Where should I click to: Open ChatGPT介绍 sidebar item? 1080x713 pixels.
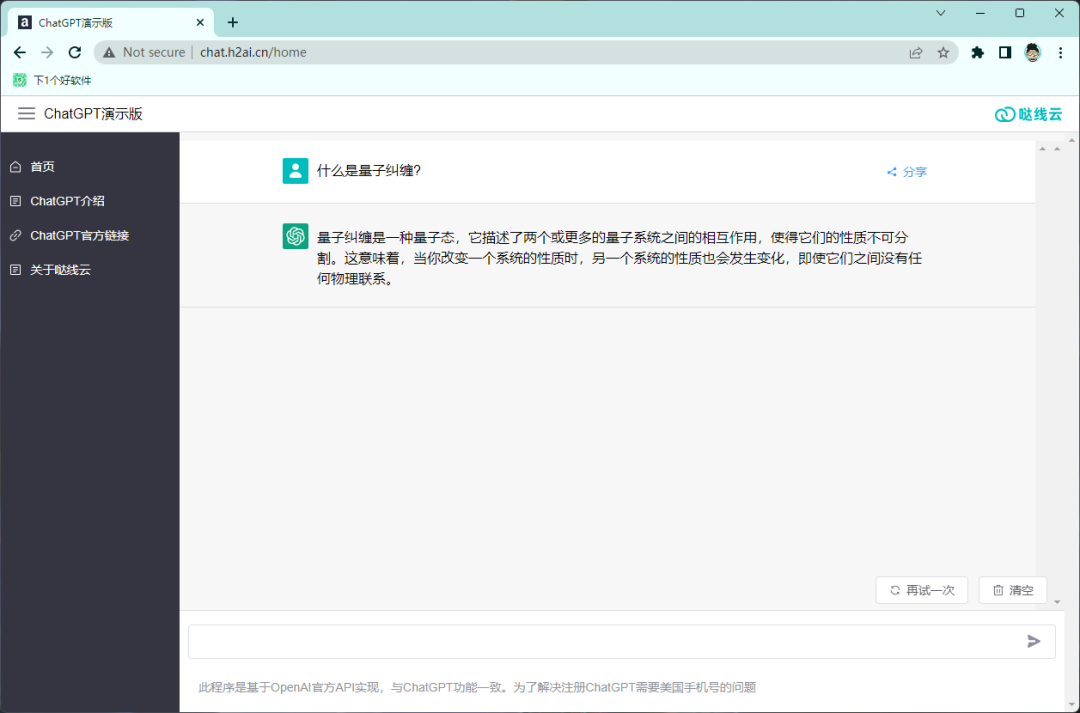pos(66,201)
